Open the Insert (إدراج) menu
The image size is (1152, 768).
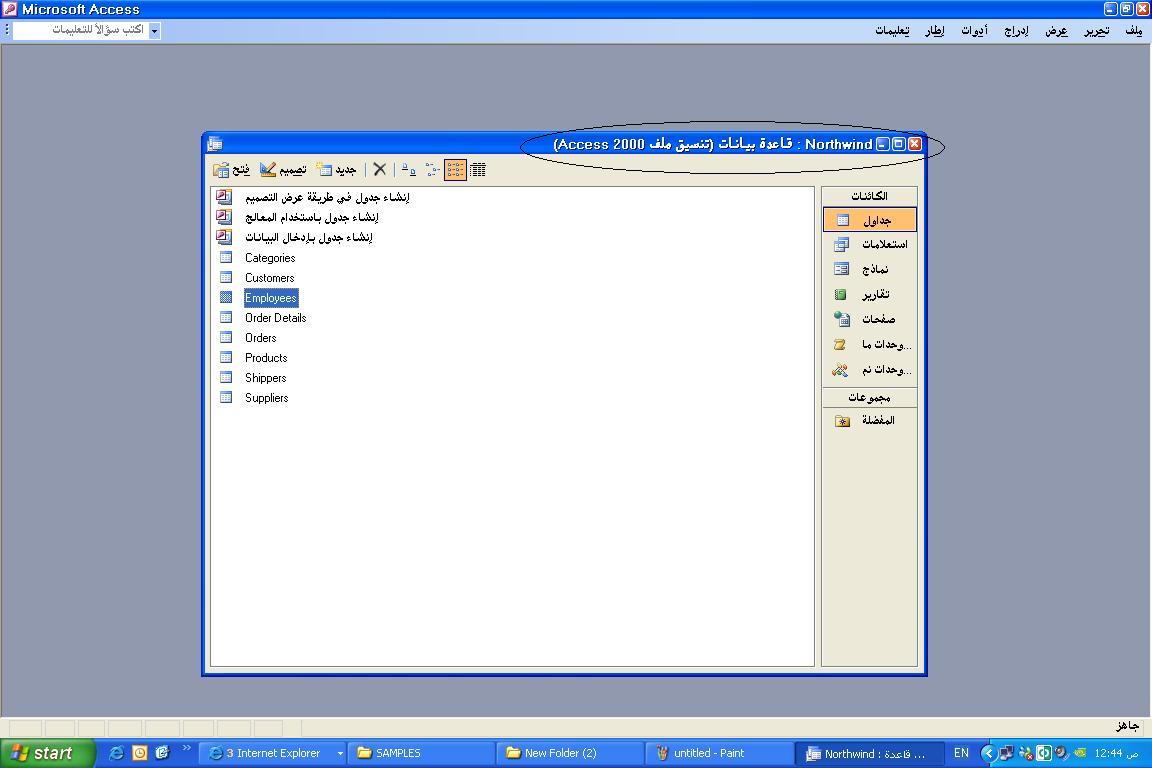click(1017, 30)
